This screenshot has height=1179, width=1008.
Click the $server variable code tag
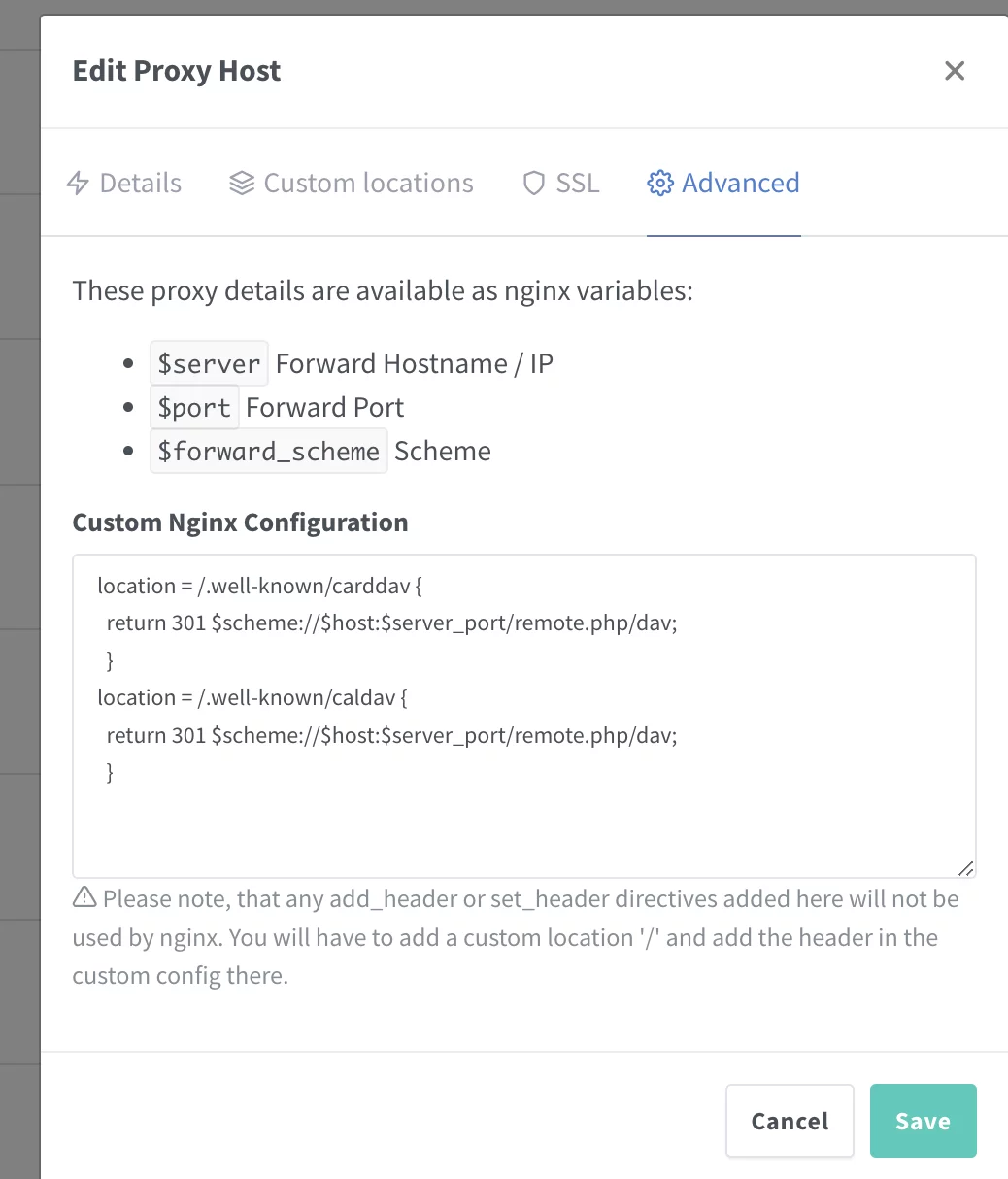(209, 364)
